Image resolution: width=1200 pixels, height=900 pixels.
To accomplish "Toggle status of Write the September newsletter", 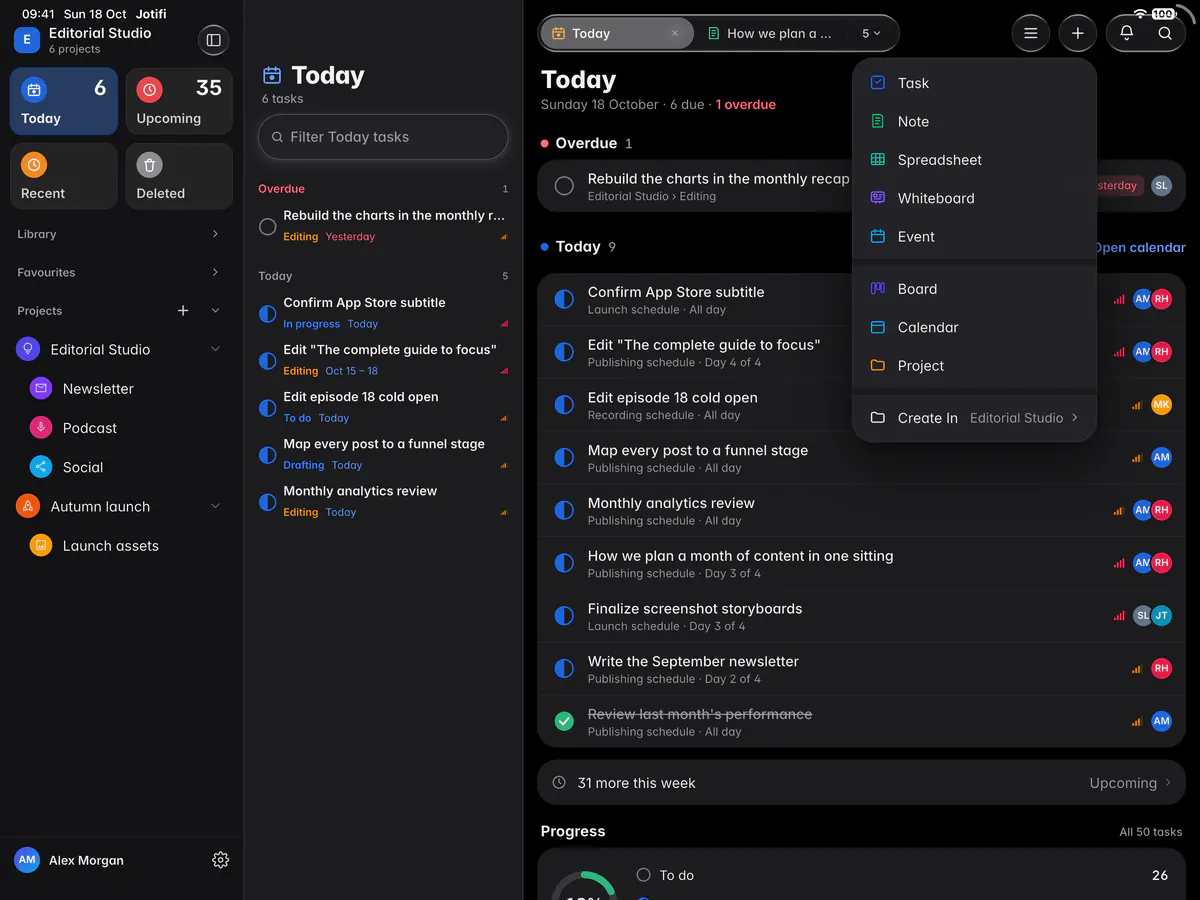I will point(564,668).
